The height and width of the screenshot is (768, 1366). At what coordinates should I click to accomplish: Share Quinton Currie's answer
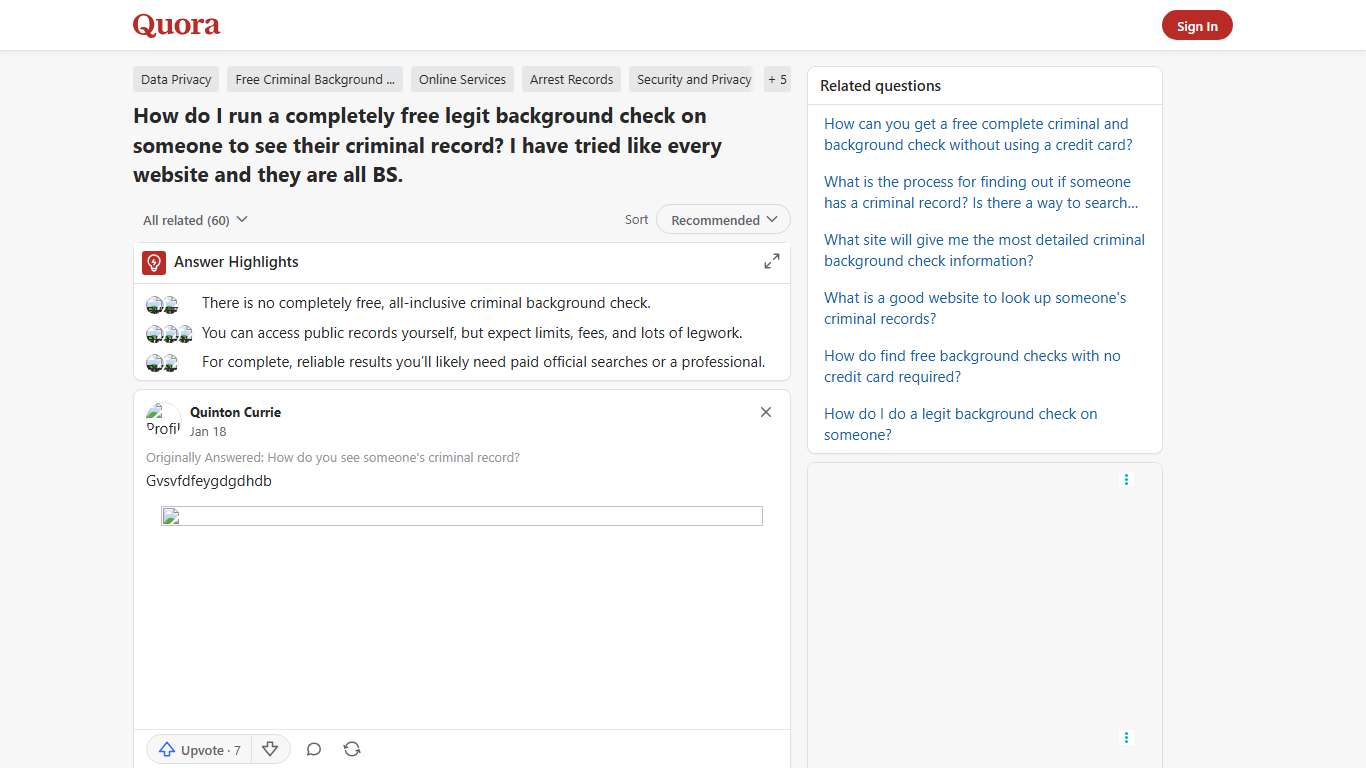[352, 748]
